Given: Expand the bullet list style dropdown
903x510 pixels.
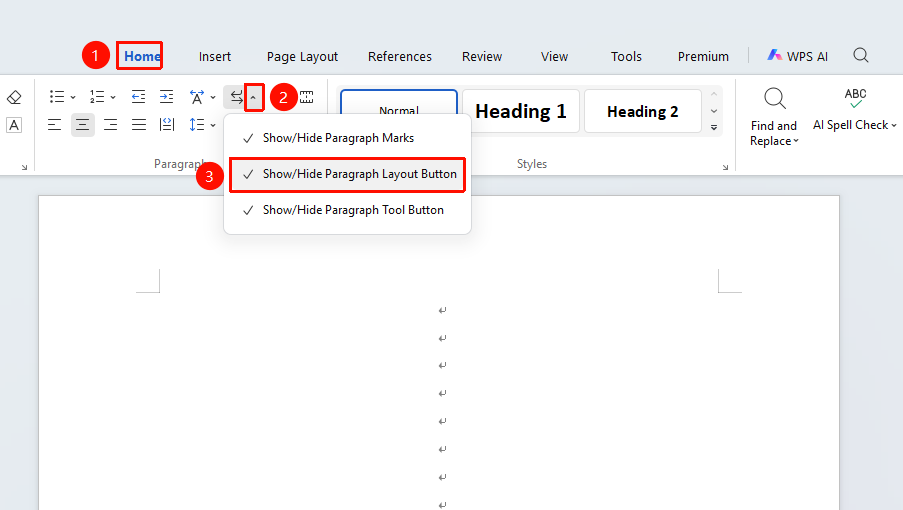Looking at the screenshot, I should click(73, 97).
